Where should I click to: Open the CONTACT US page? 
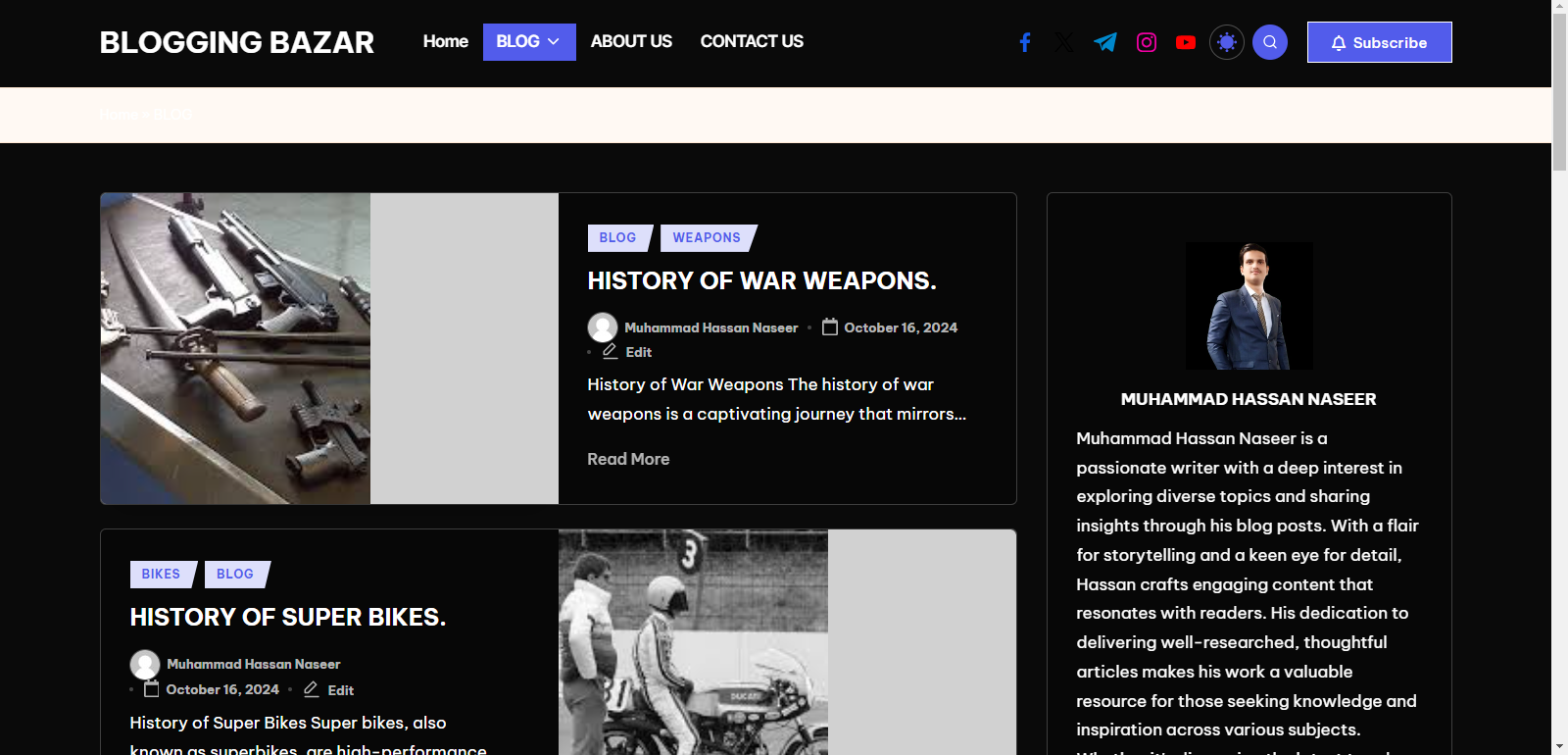click(752, 41)
